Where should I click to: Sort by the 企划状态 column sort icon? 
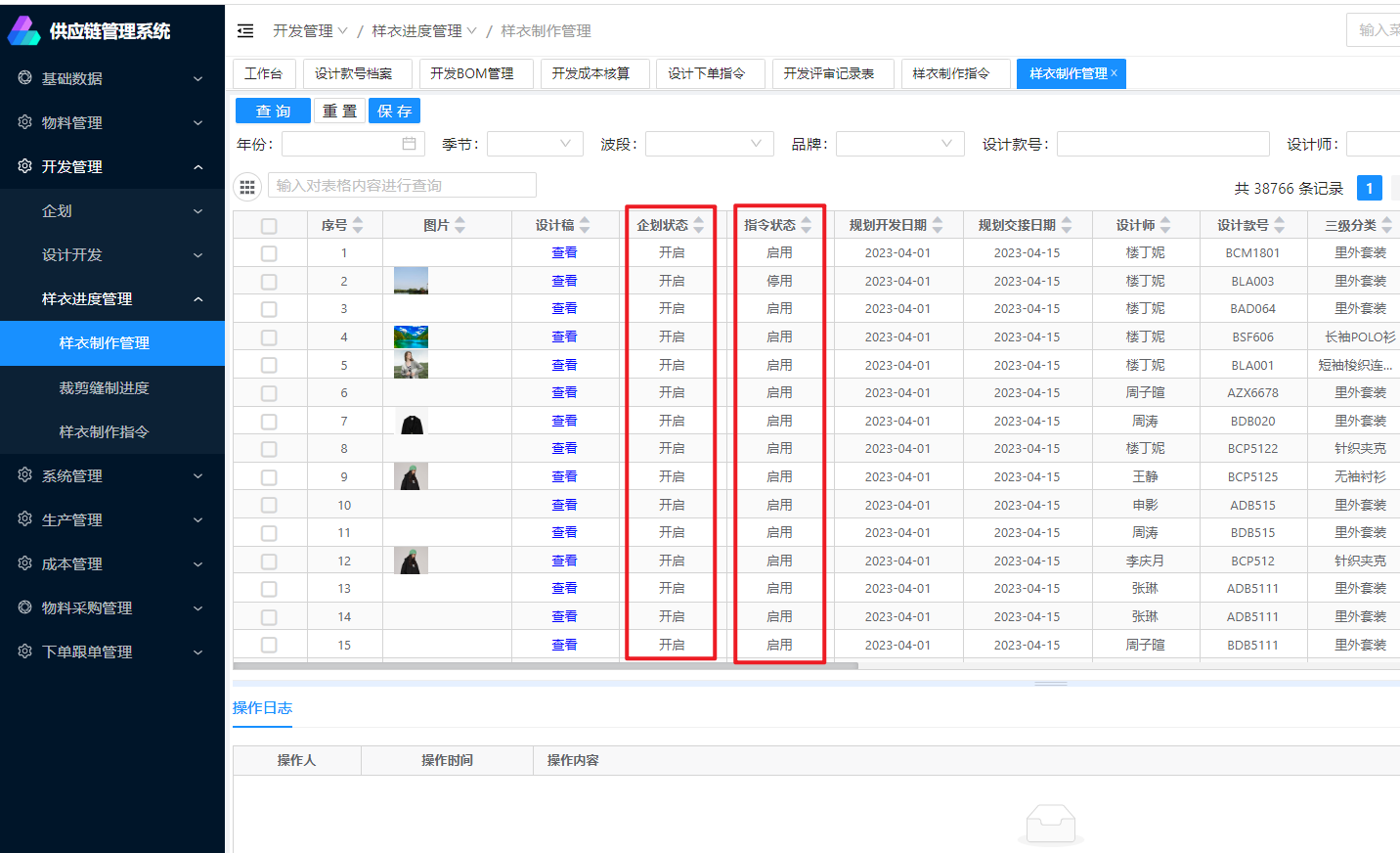pos(698,225)
